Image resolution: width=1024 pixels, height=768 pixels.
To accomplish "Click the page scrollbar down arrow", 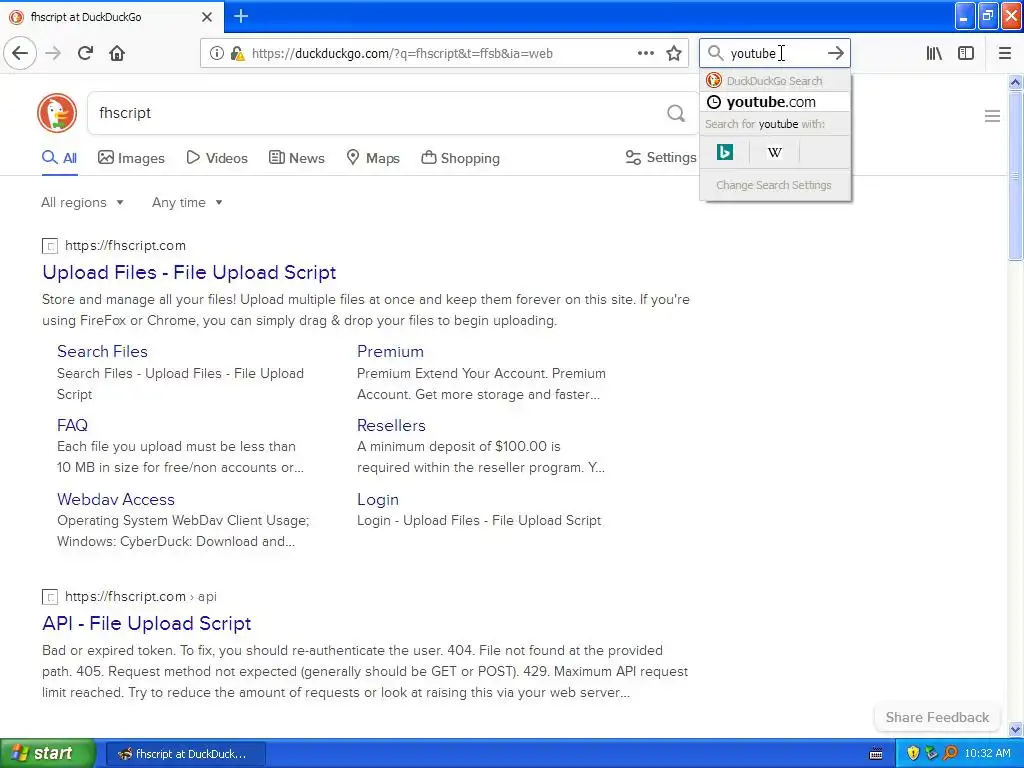I will 1015,729.
